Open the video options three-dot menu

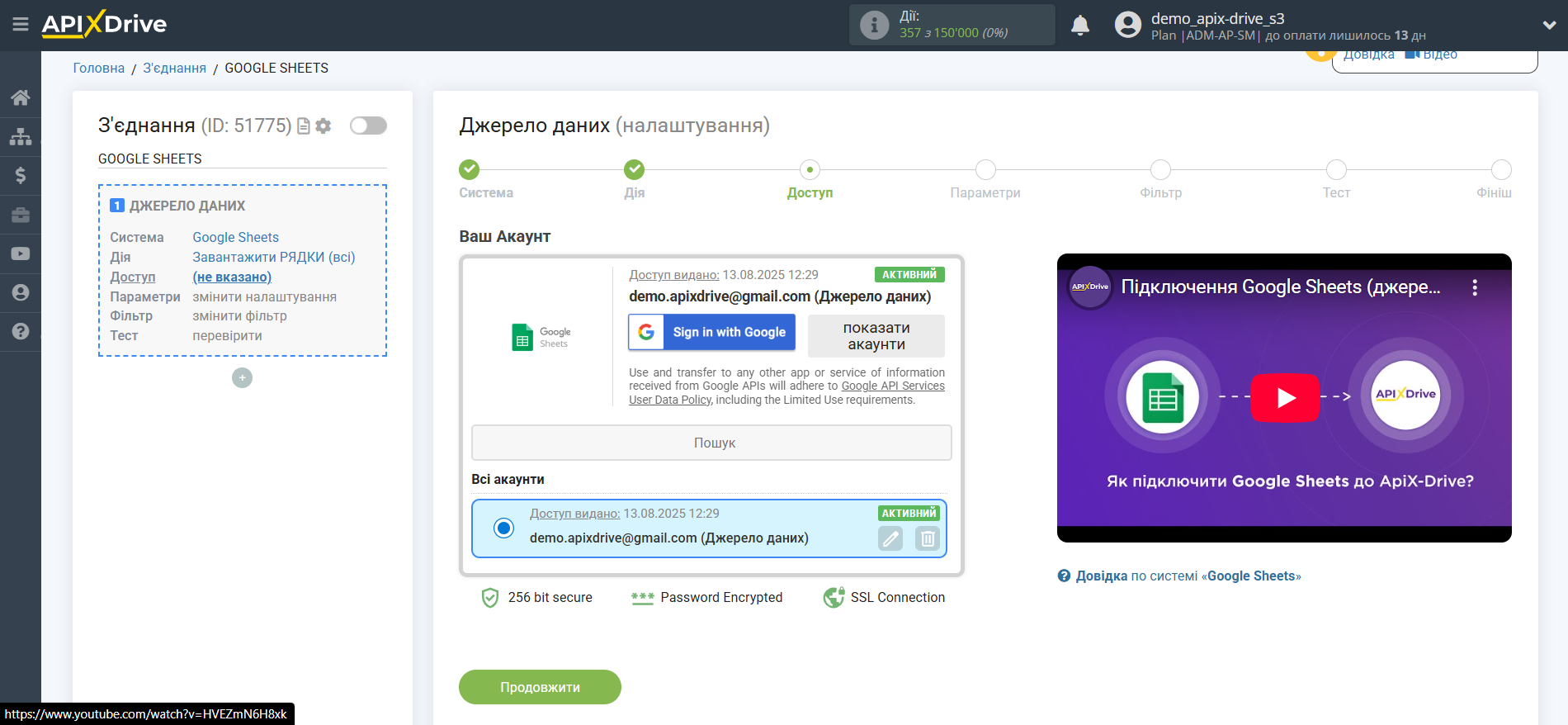[x=1475, y=287]
